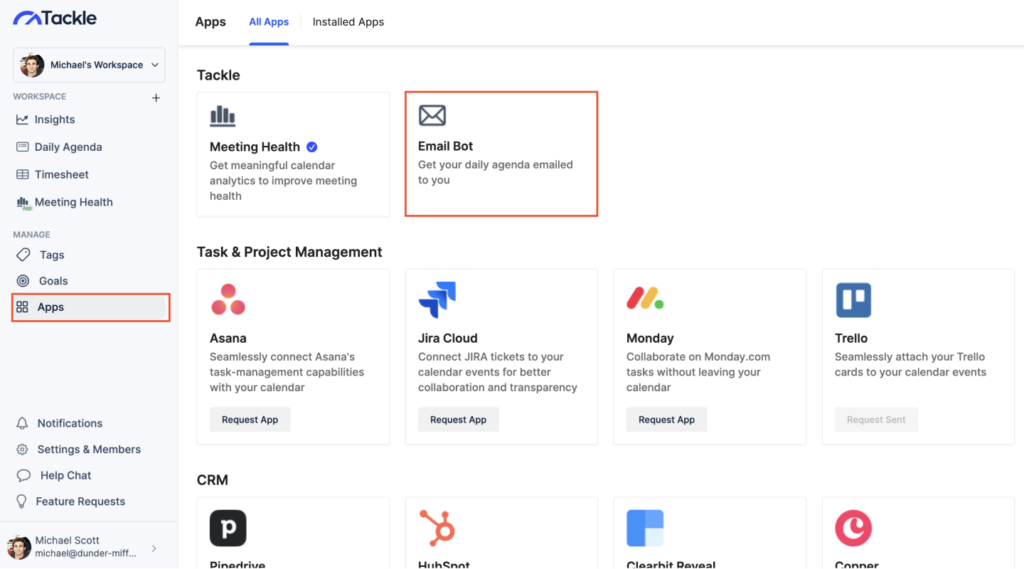Open Tags in the Manage section
This screenshot has width=1024, height=569.
click(52, 255)
